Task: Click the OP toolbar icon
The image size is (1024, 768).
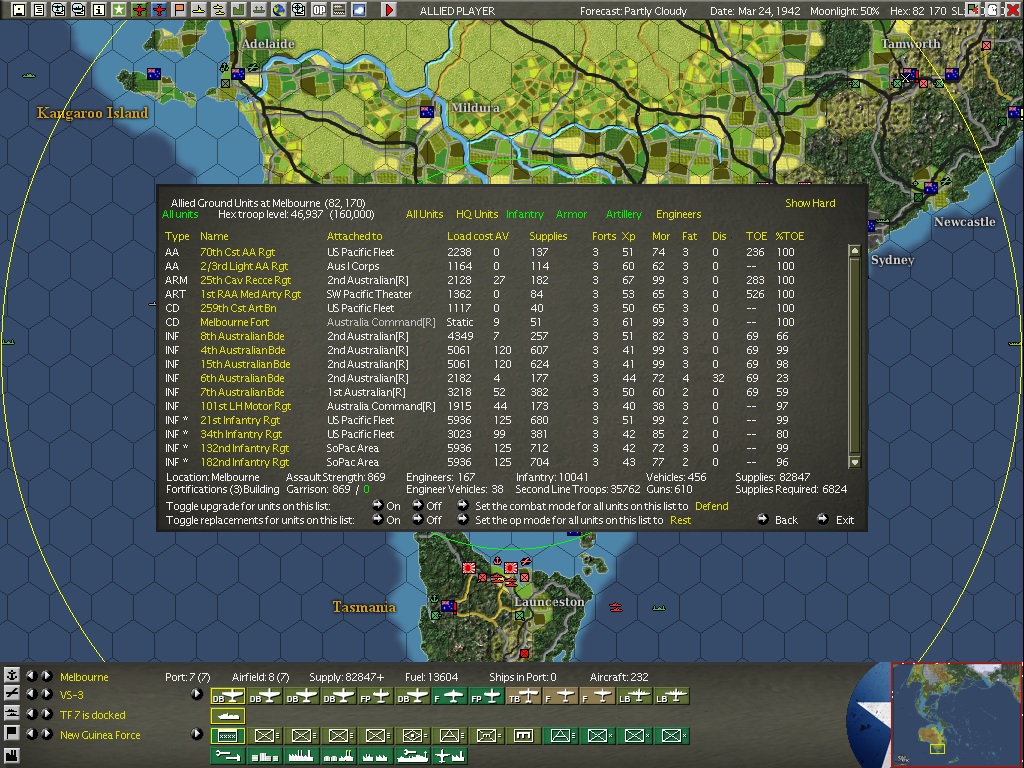Action: click(319, 10)
